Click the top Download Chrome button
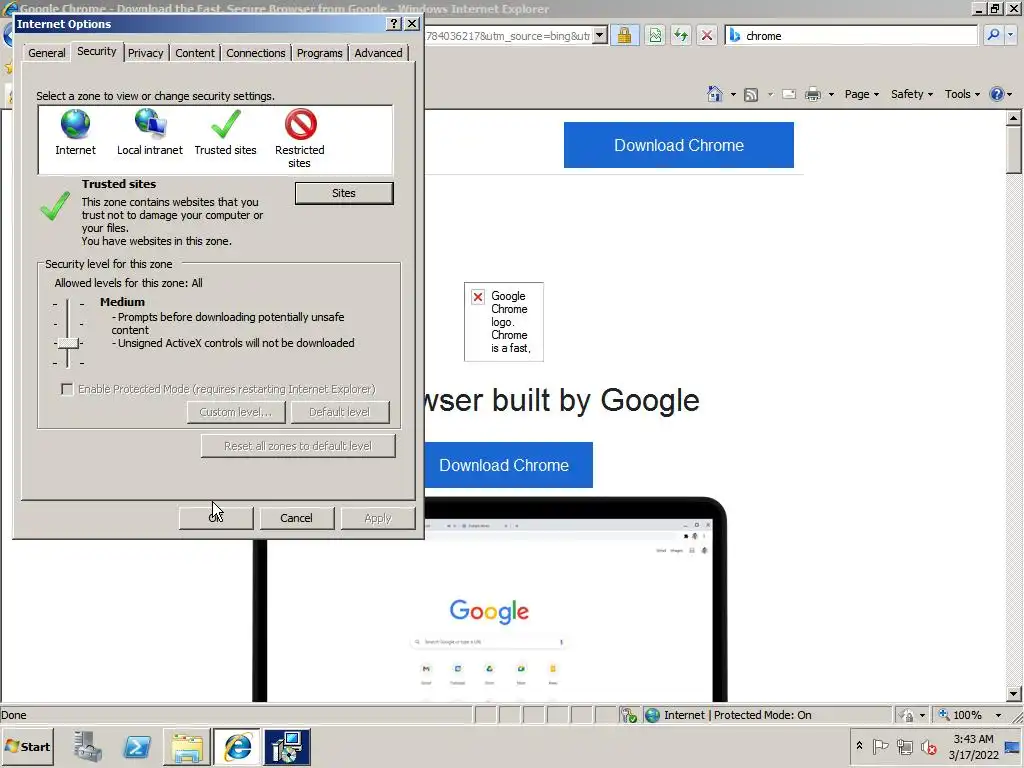Screen dimensions: 1024x768 pos(679,145)
